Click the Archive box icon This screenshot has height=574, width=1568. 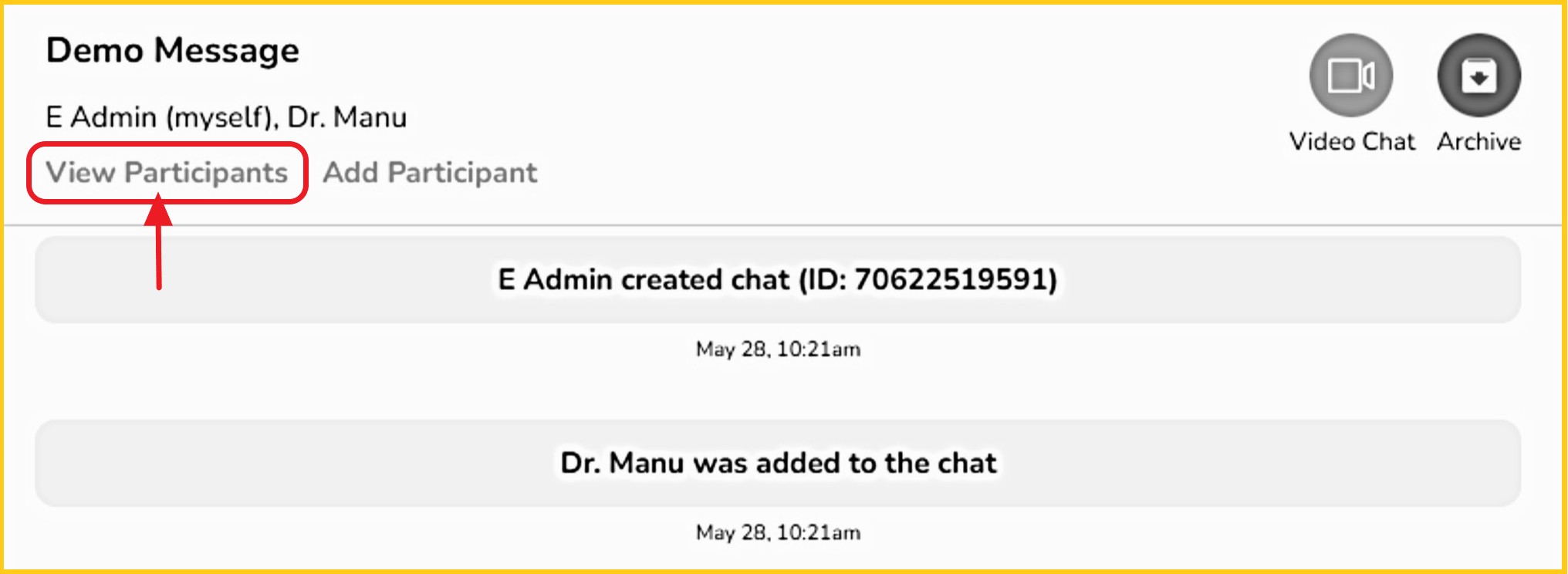pos(1478,75)
